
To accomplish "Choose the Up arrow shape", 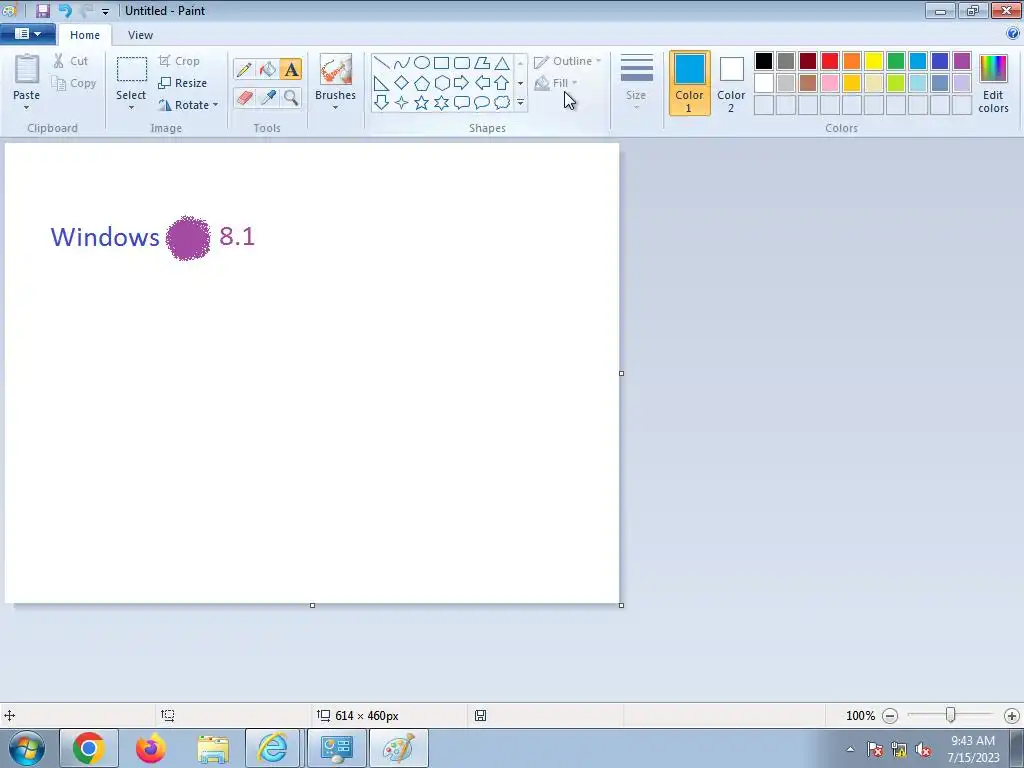I will (x=502, y=83).
